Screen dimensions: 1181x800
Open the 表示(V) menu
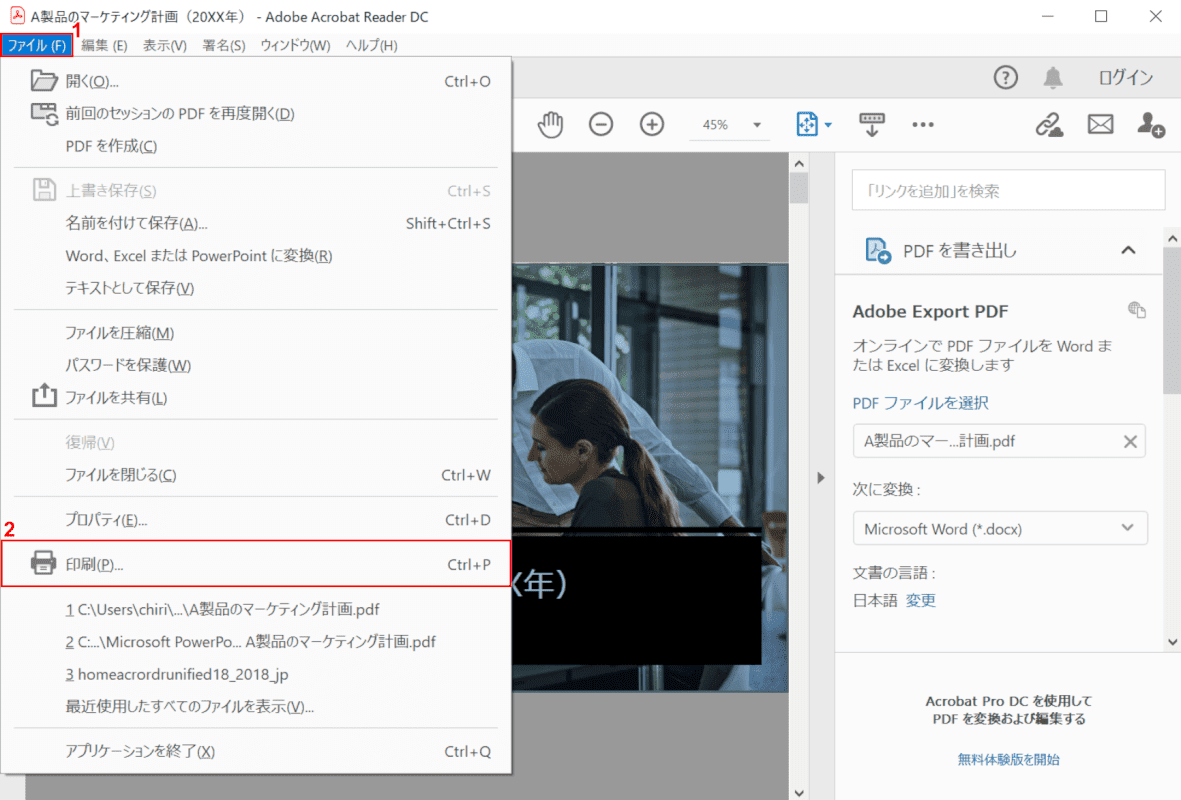(x=165, y=45)
